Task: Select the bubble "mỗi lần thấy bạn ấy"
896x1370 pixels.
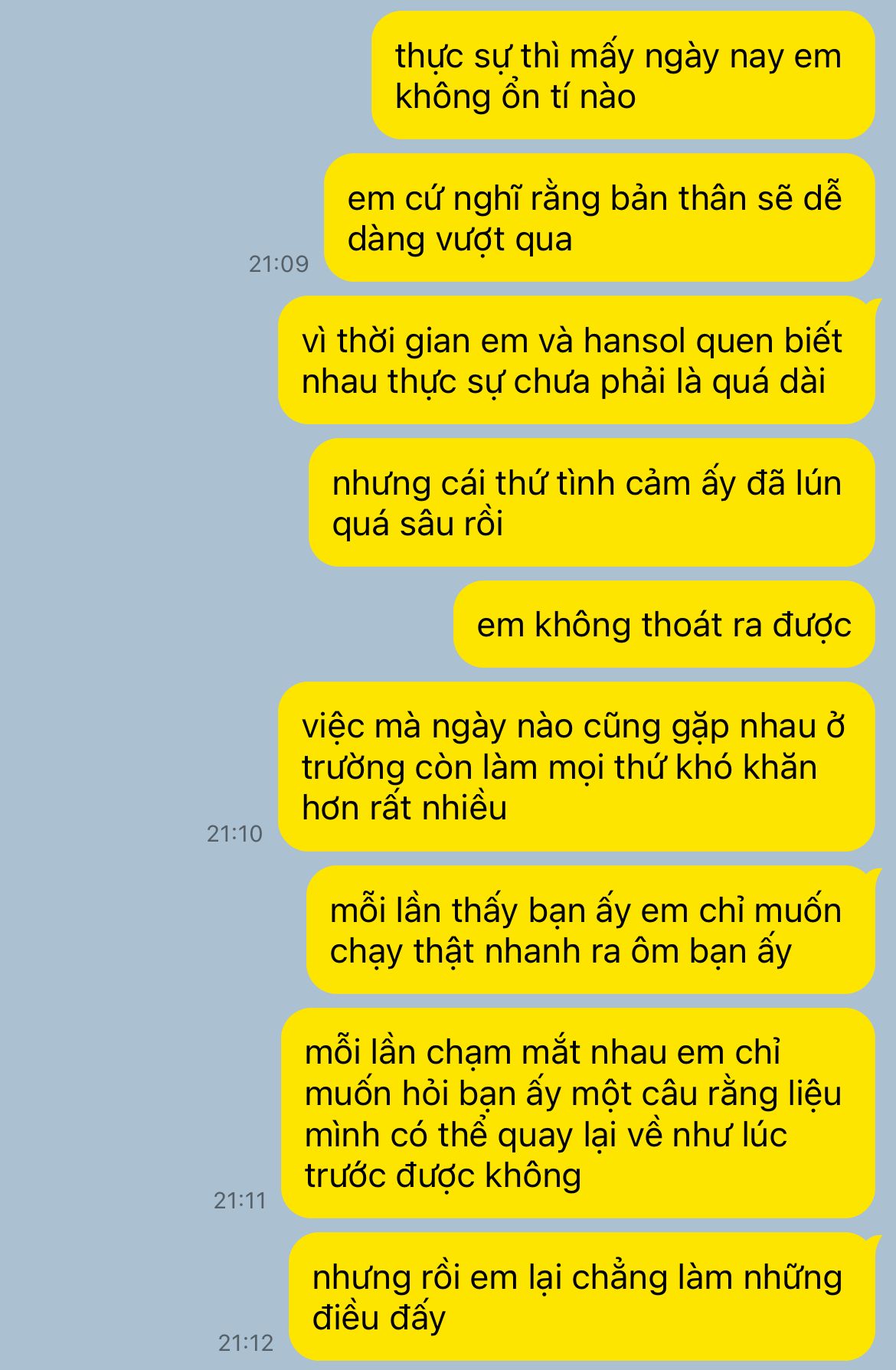Action: (590, 930)
